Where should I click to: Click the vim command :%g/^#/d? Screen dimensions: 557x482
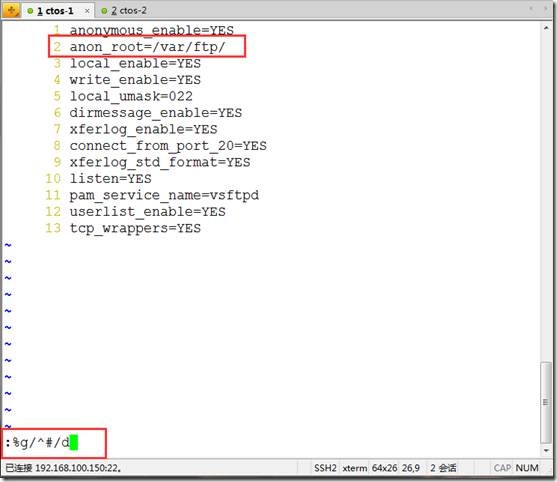37,443
